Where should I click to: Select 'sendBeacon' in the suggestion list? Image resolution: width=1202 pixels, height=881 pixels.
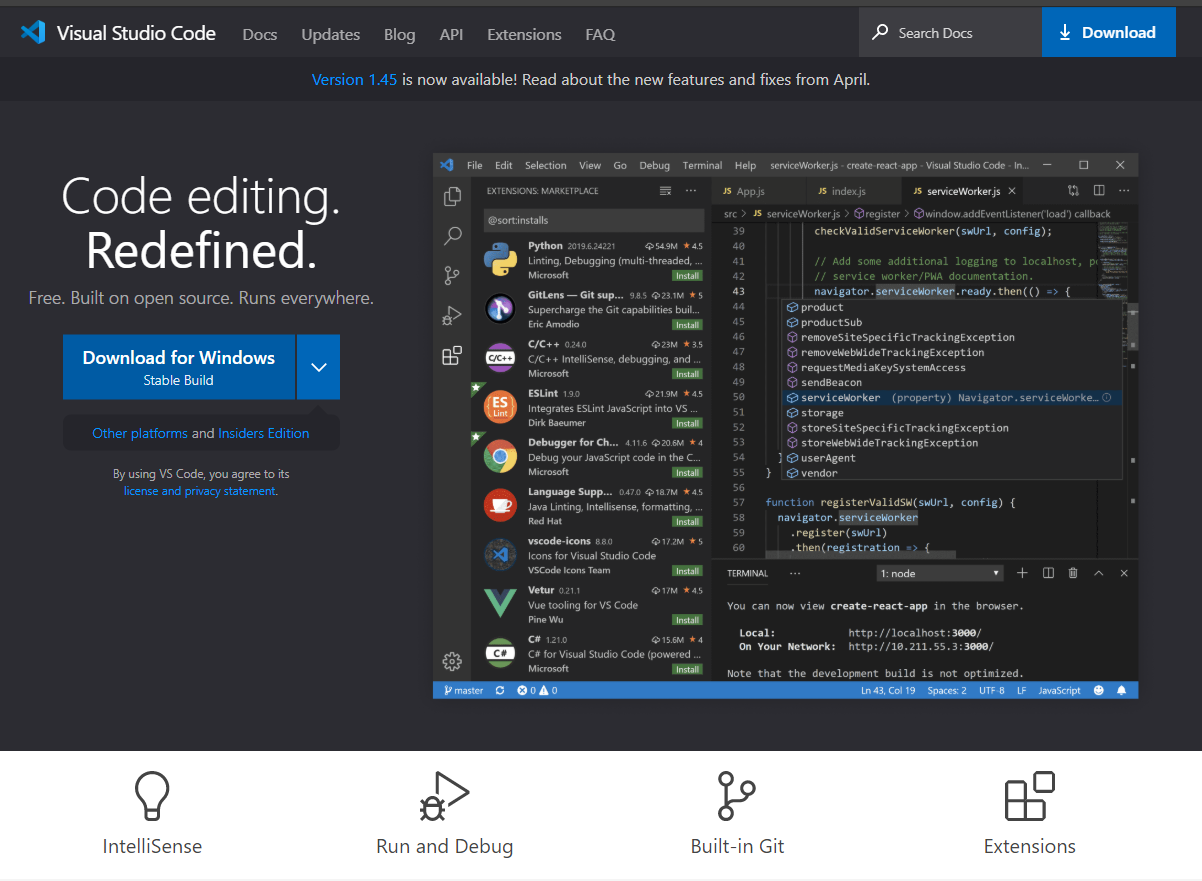(951, 383)
